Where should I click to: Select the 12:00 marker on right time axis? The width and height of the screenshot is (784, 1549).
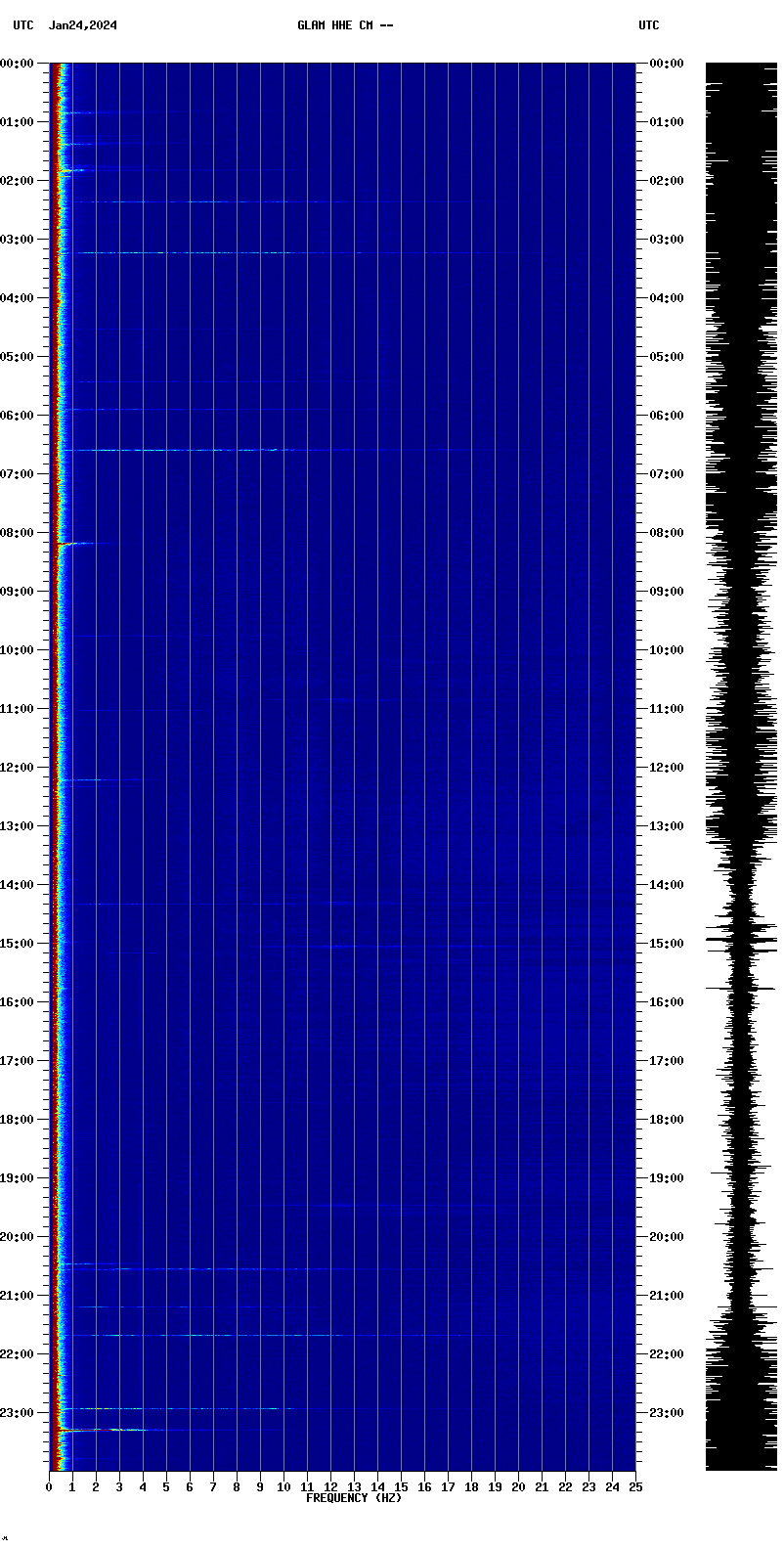[666, 768]
